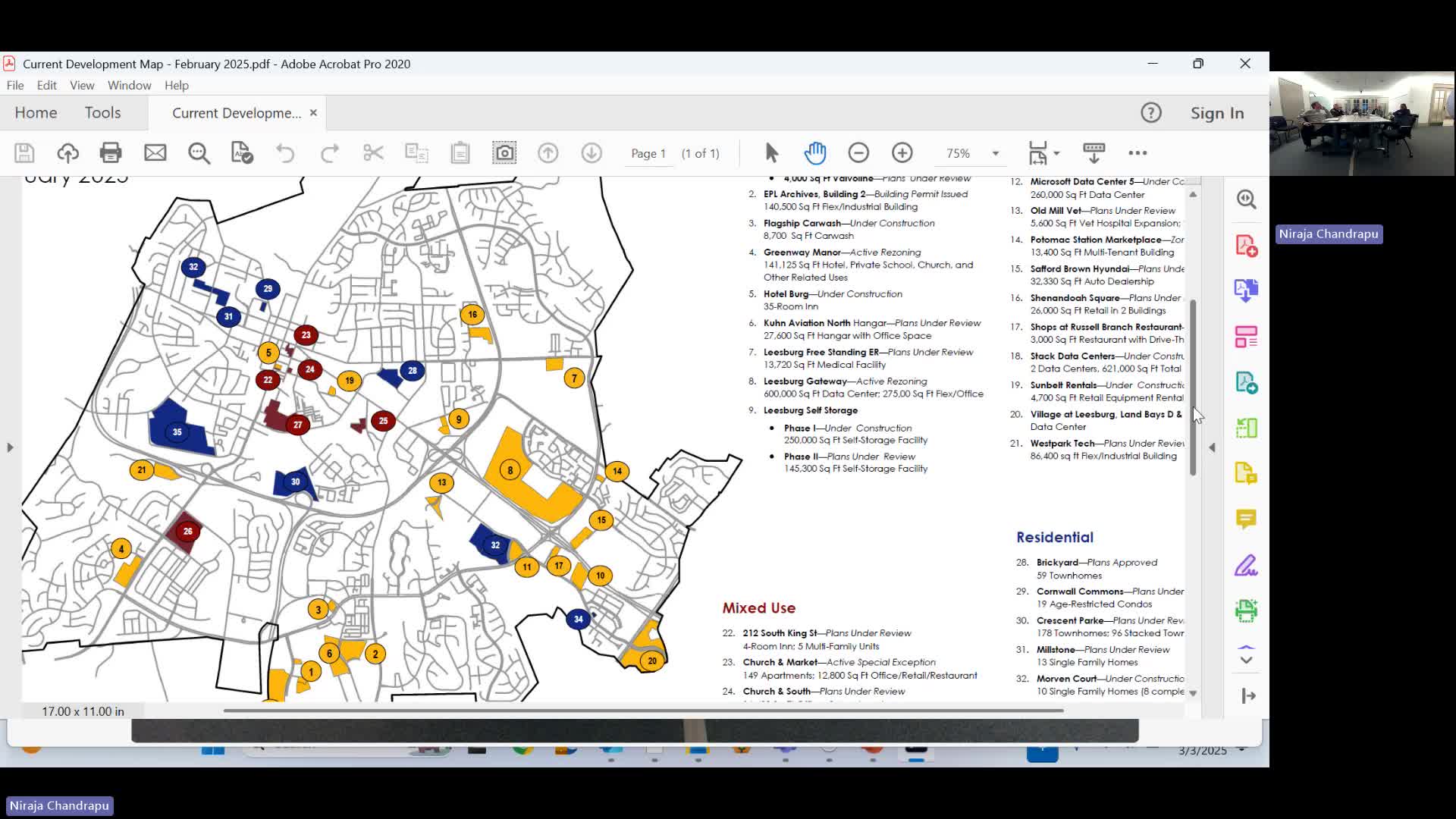This screenshot has height=819, width=1456.
Task: Open the Fill & Sign pen tool
Action: coord(1247,565)
